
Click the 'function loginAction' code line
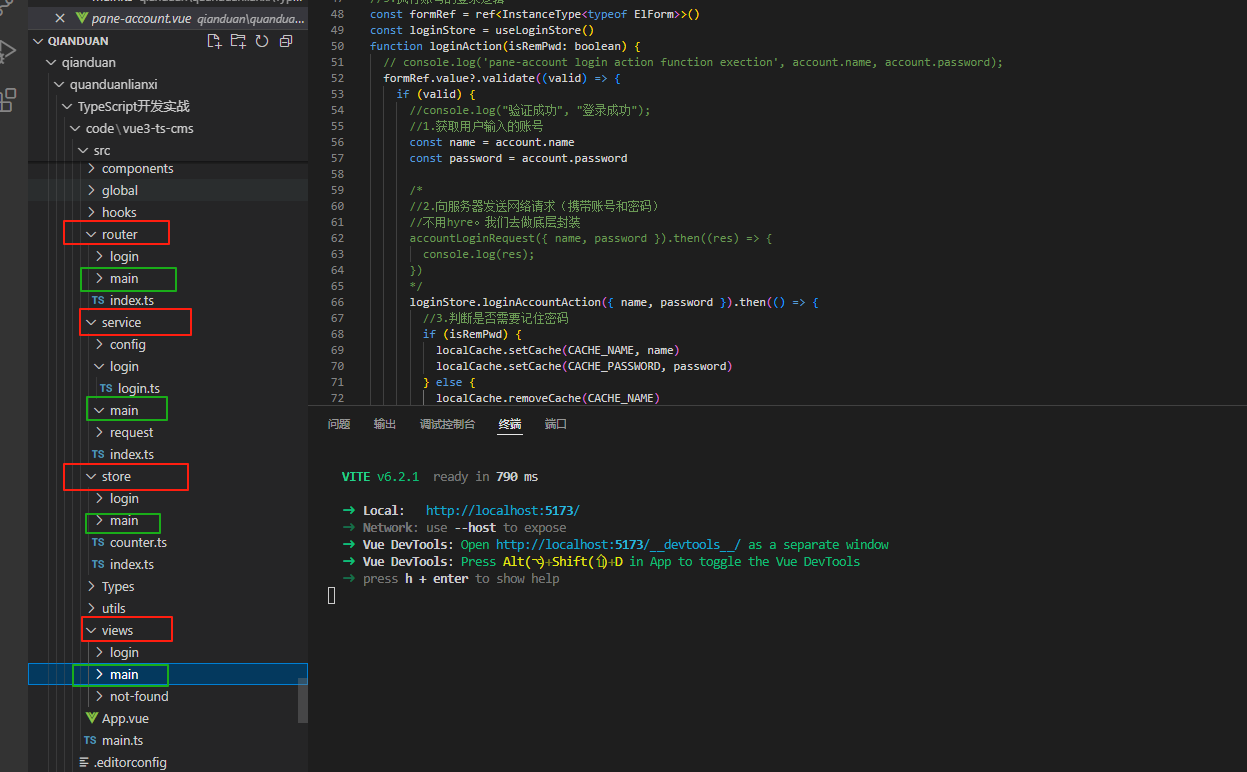pos(505,46)
